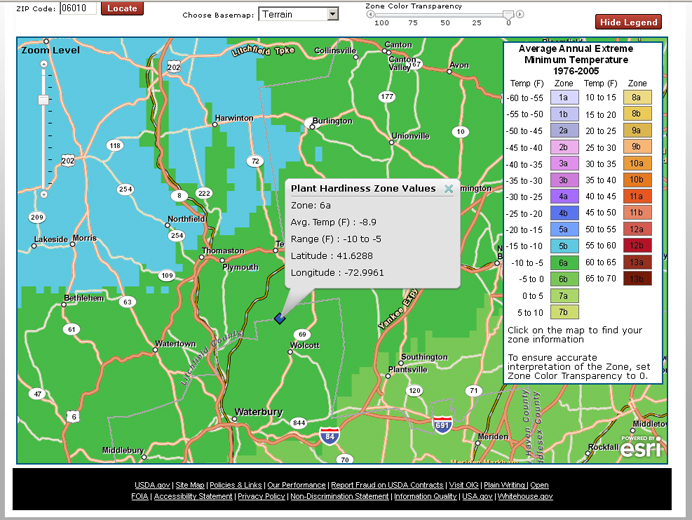Viewport: 692px width, 520px height.
Task: Click the 1a zone swatch in legend
Action: tap(563, 98)
